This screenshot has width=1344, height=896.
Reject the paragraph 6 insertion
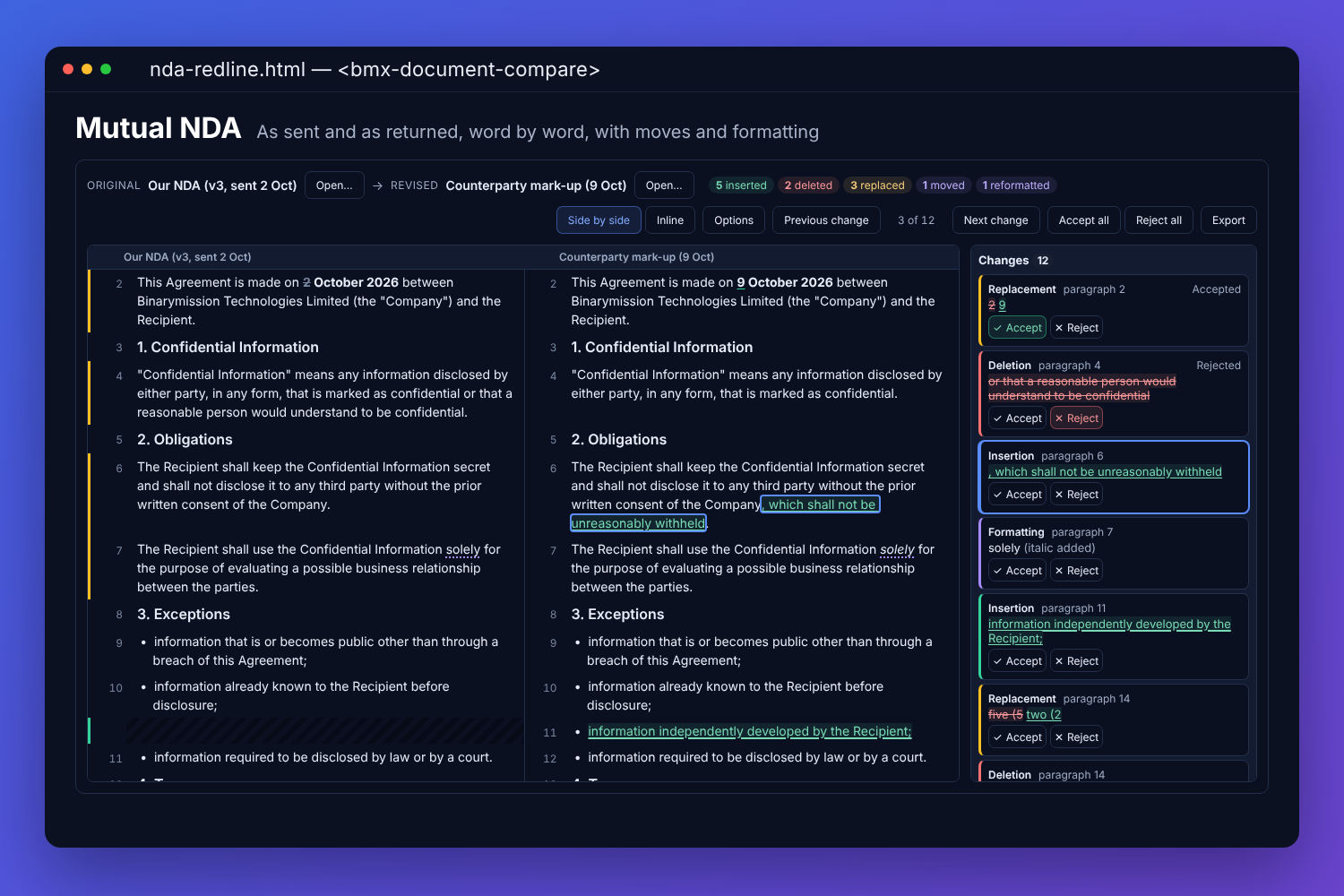click(x=1076, y=495)
